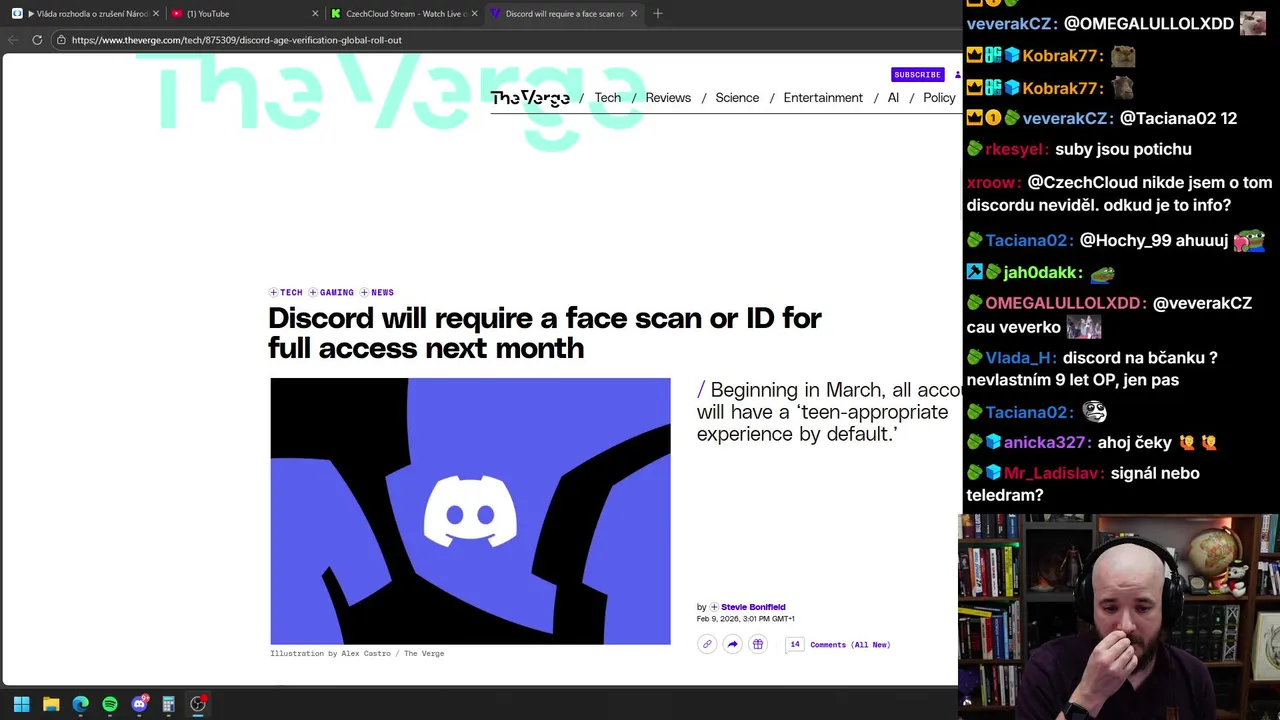Close the Discord article tab
Viewport: 1280px width, 720px height.
point(633,14)
